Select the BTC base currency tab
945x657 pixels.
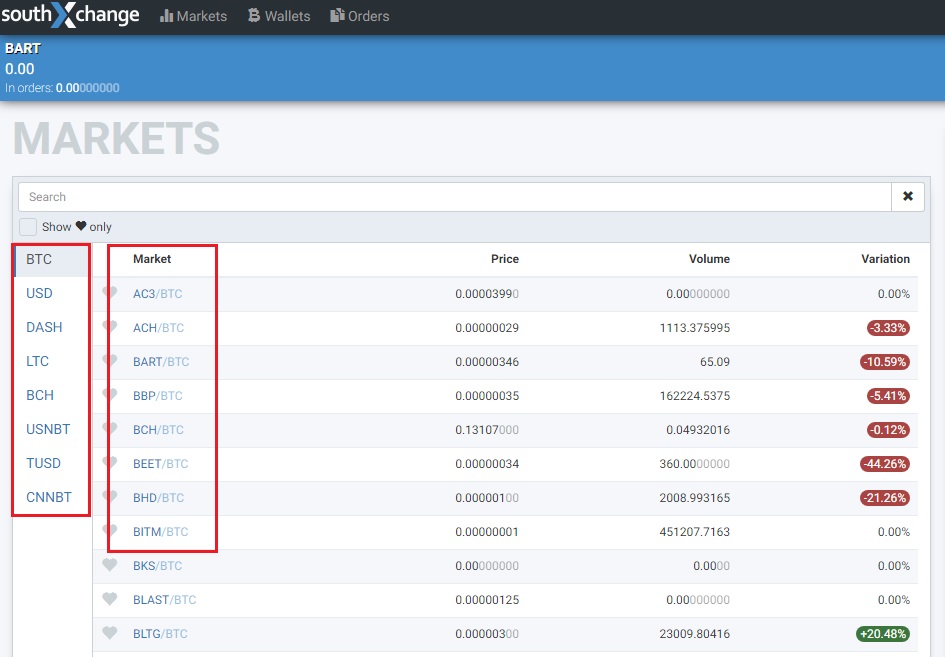(x=51, y=260)
